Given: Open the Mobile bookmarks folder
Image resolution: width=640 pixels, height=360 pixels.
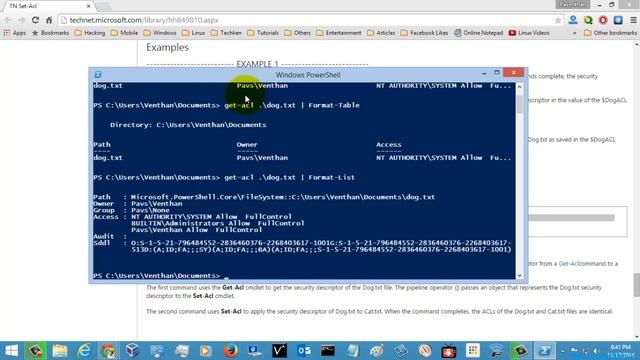Looking at the screenshot, I should 124,33.
